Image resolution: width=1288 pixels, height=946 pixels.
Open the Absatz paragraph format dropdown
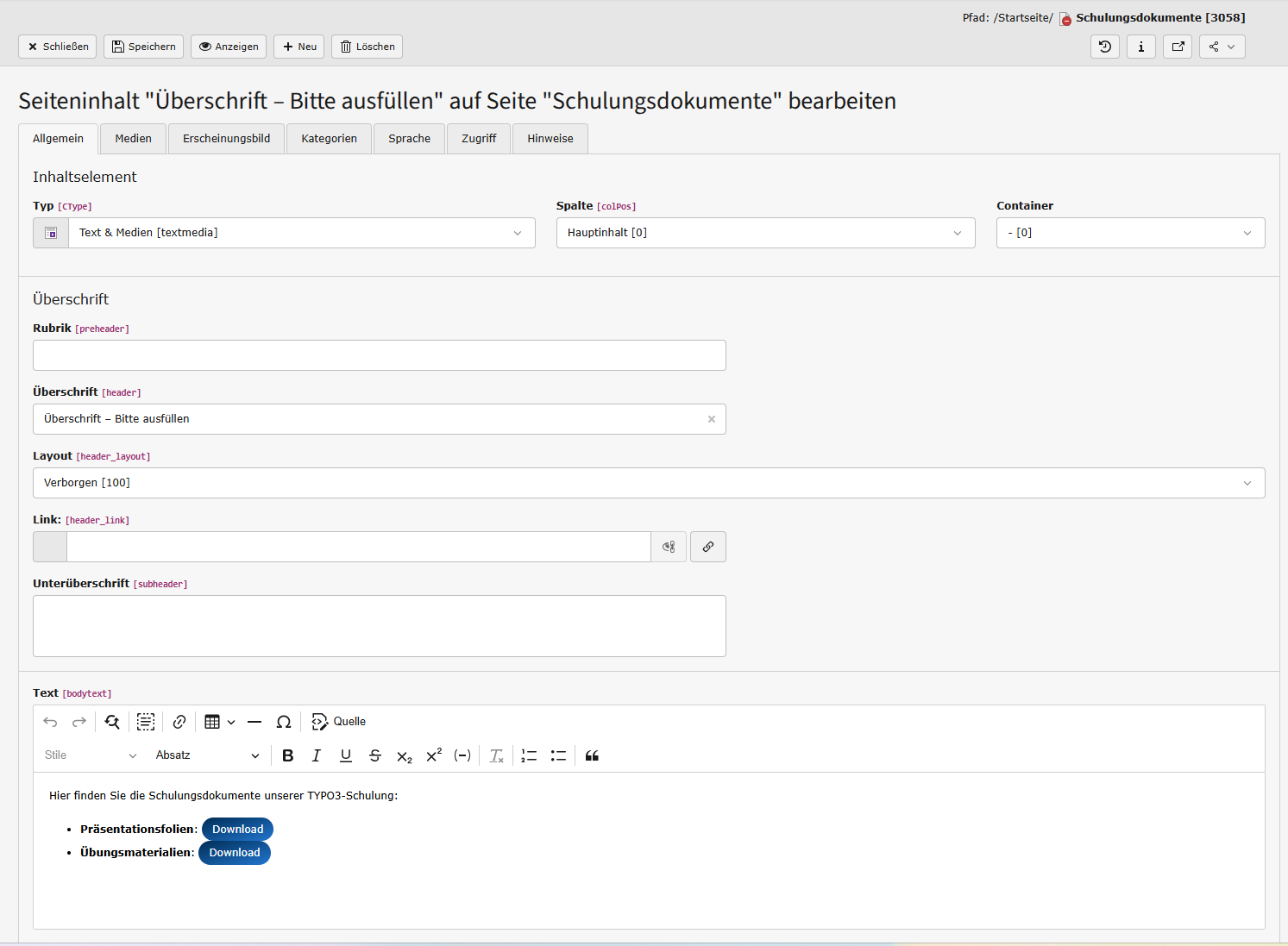[x=207, y=755]
